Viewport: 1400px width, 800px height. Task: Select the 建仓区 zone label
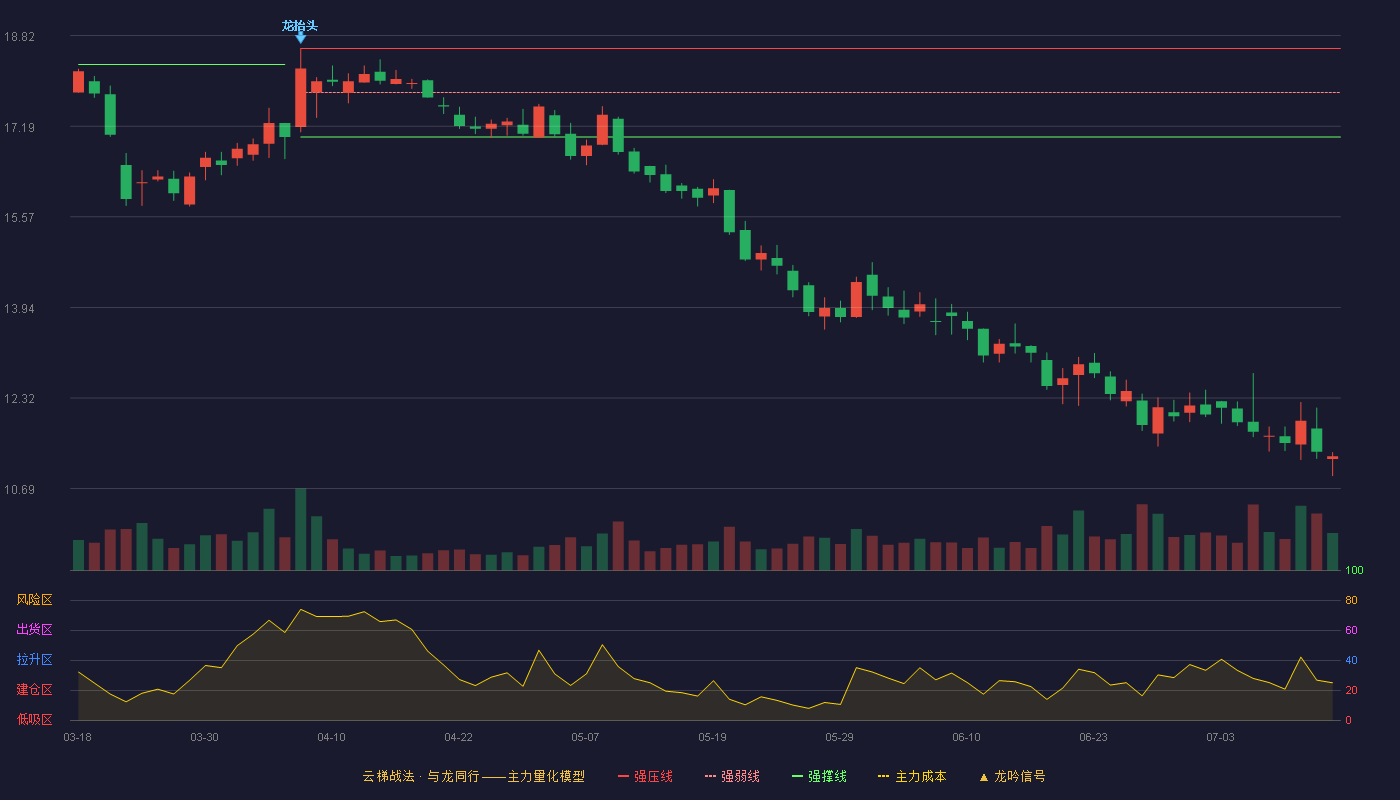click(x=34, y=690)
